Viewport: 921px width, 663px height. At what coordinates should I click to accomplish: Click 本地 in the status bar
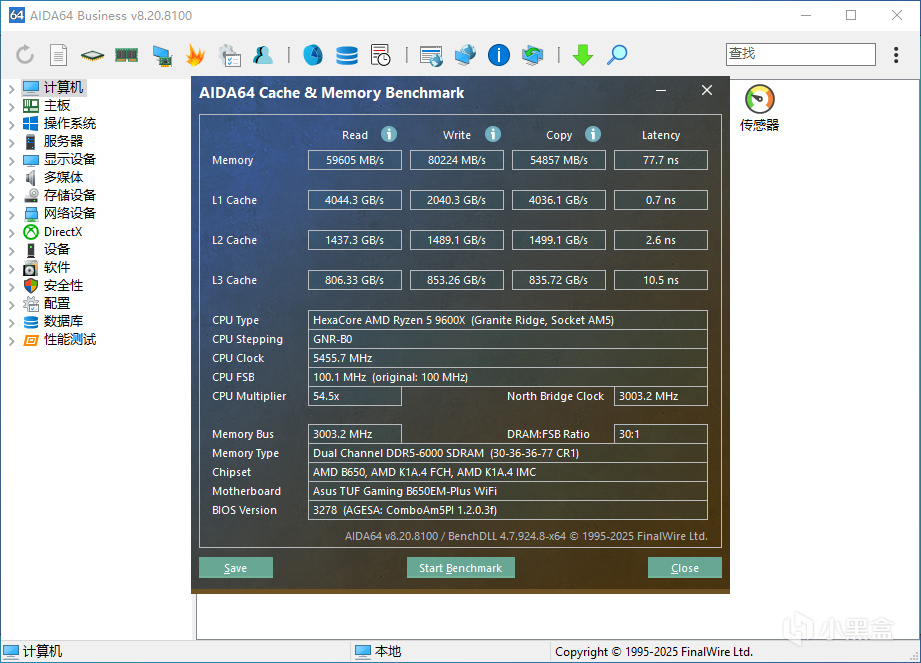coord(388,651)
